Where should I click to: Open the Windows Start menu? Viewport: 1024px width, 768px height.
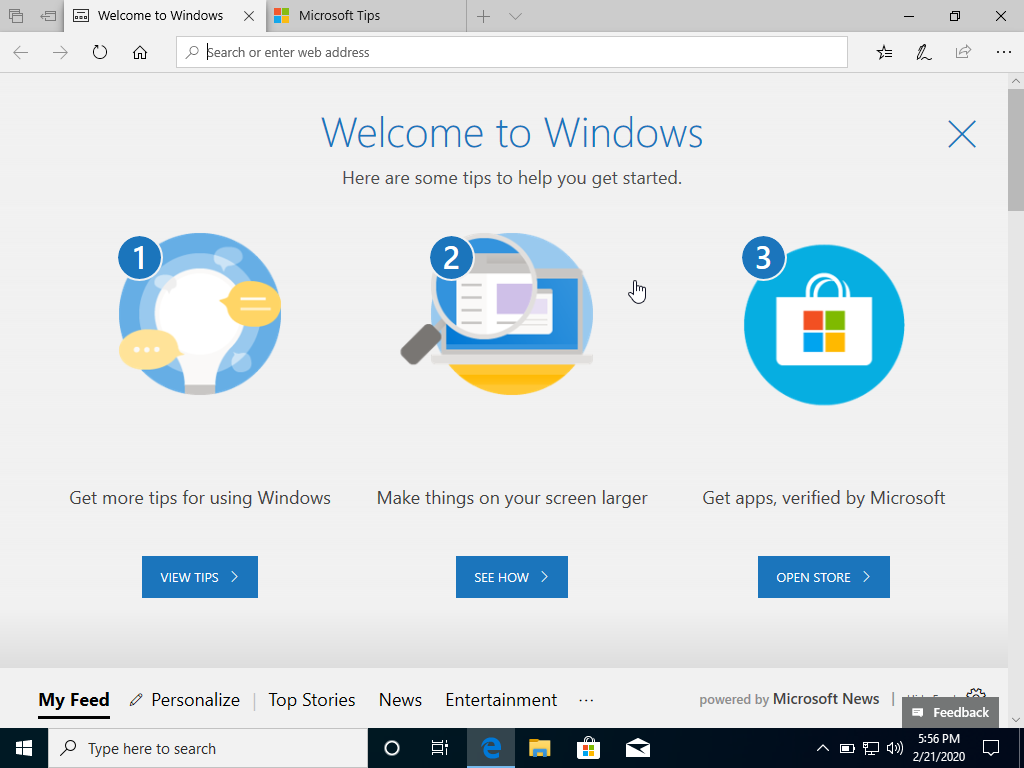point(24,748)
